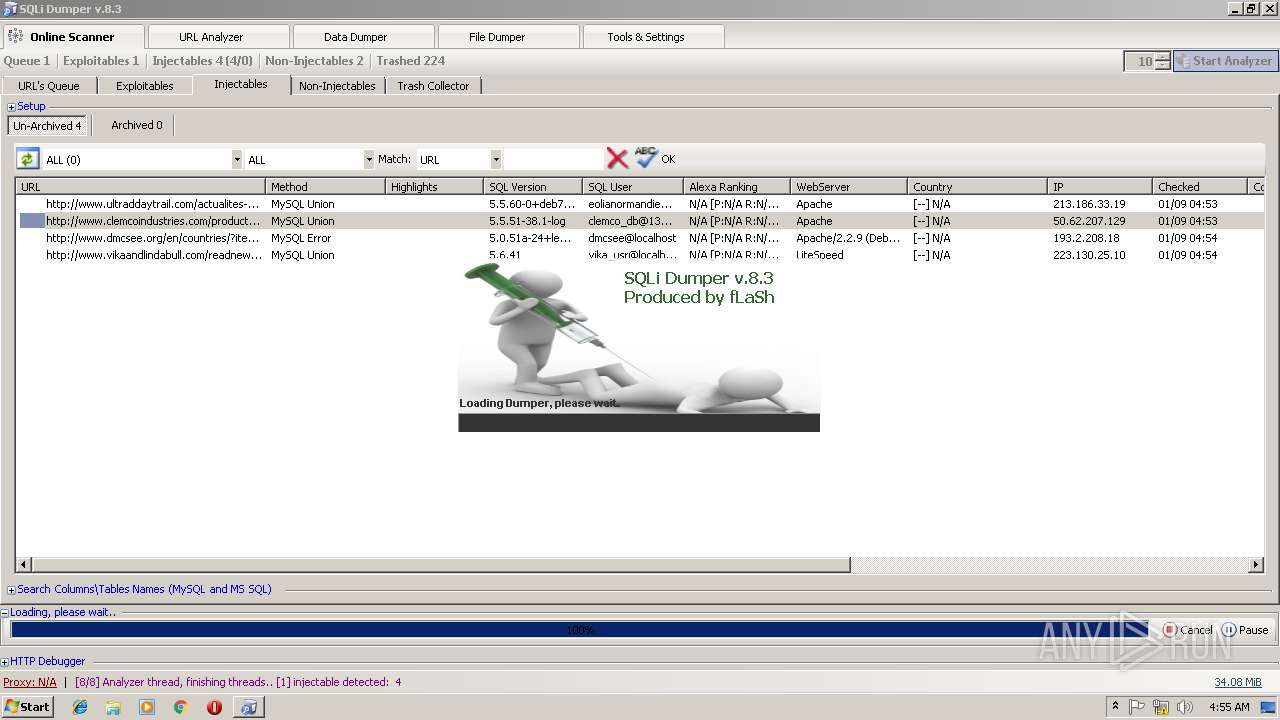This screenshot has height=720, width=1280.
Task: Switch to the Non-Injectables tab
Action: coord(337,86)
